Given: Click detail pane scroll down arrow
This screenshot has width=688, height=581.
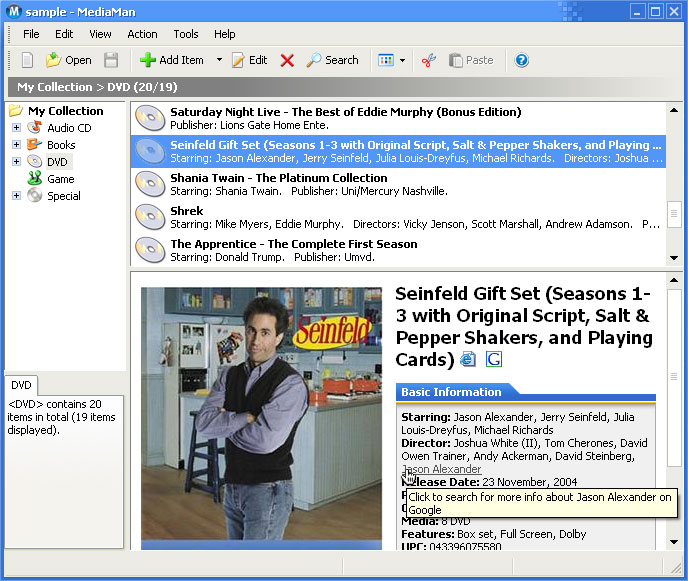Looking at the screenshot, I should click(674, 542).
